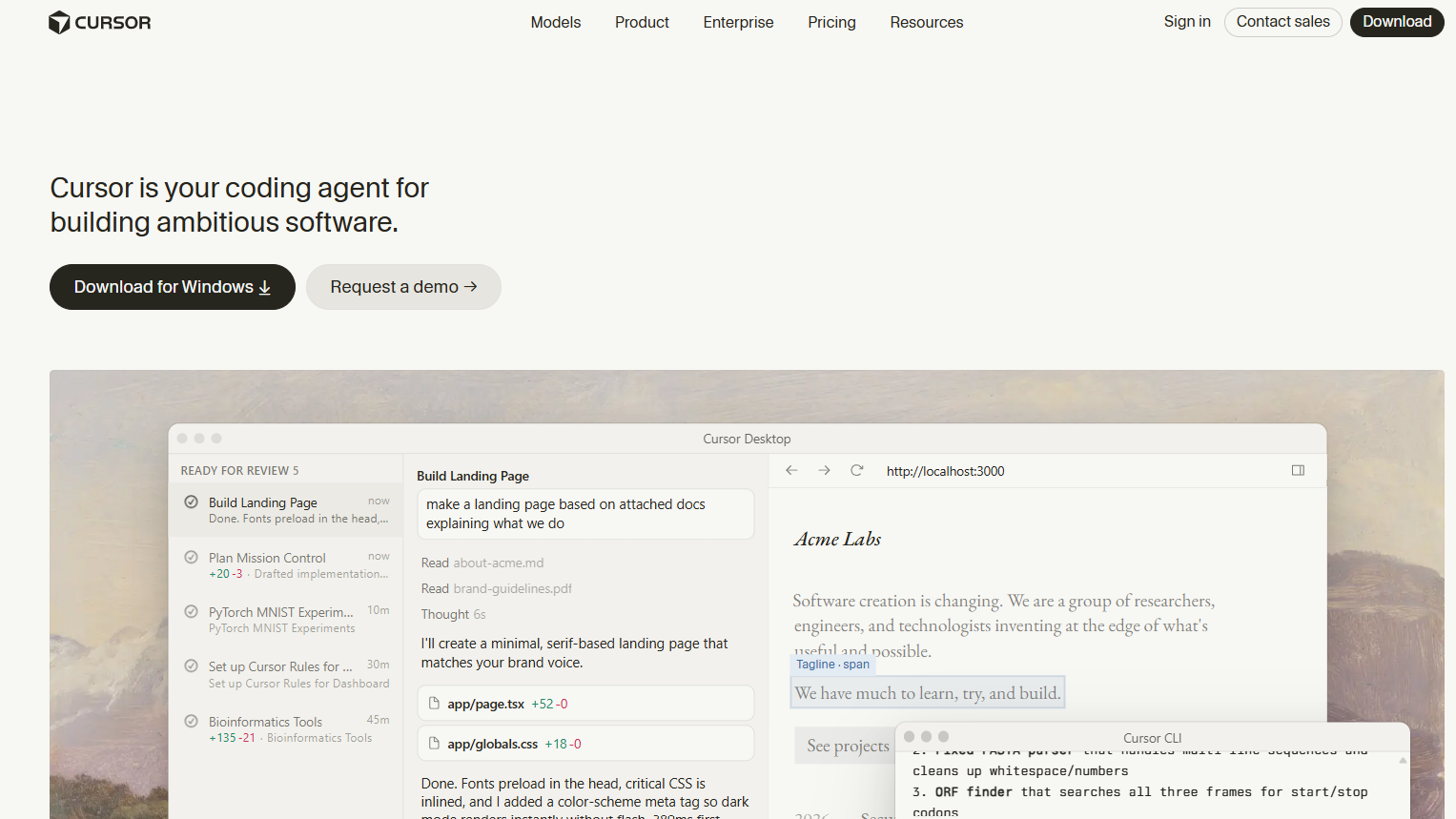Click the status icon for Plan Mission Control
The width and height of the screenshot is (1456, 819).
pyautogui.click(x=191, y=557)
